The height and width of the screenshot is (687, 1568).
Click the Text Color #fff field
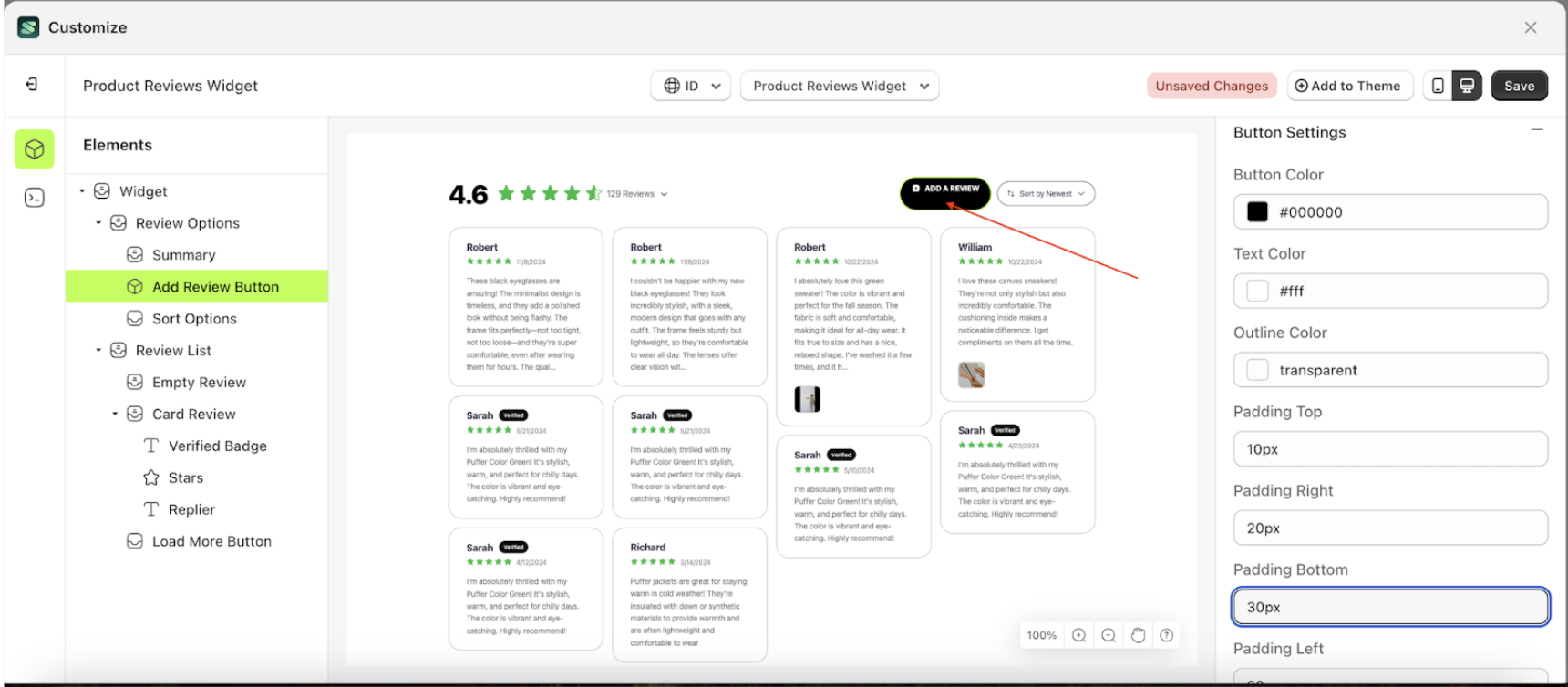[x=1390, y=291]
